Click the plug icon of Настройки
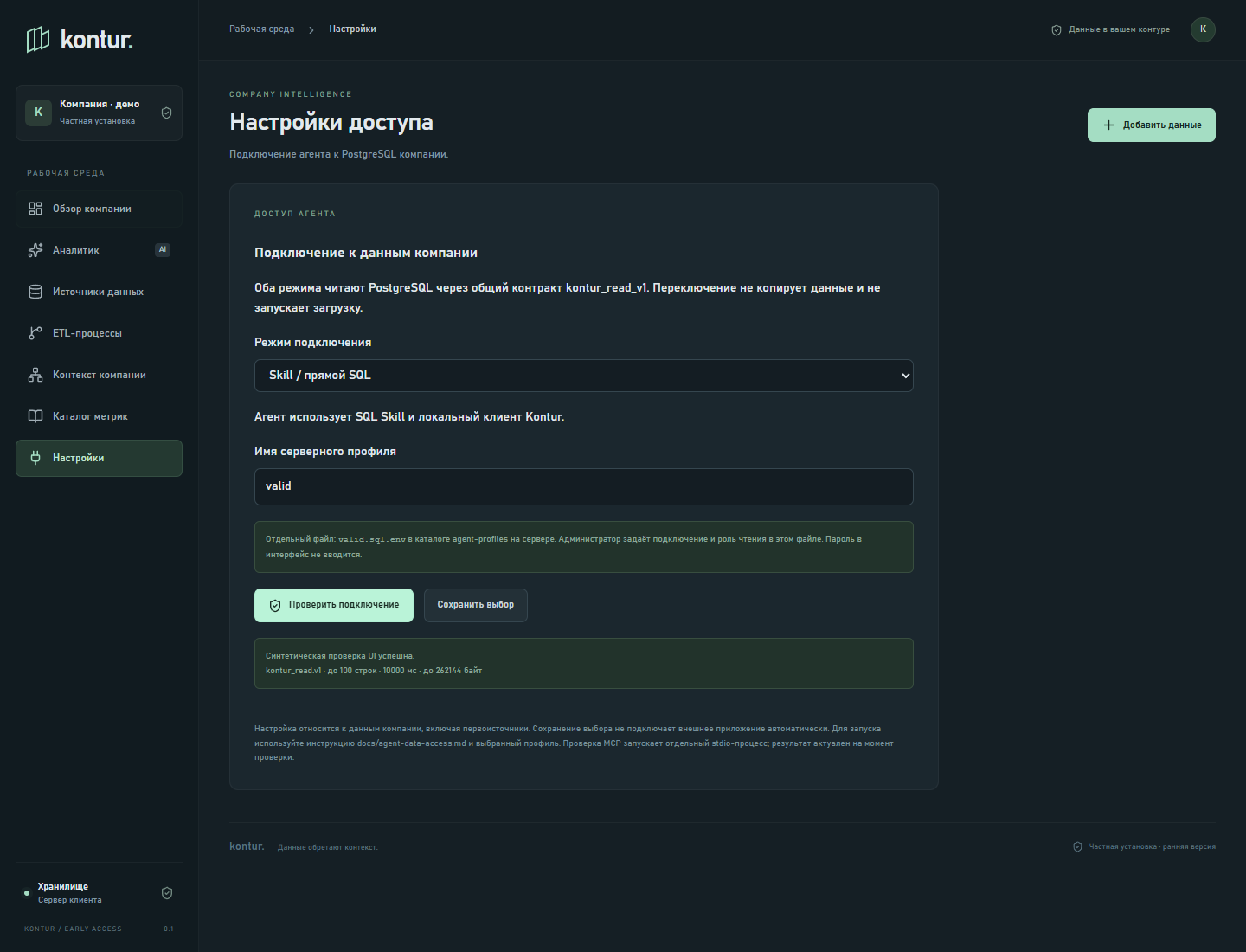The width and height of the screenshot is (1246, 952). click(35, 458)
